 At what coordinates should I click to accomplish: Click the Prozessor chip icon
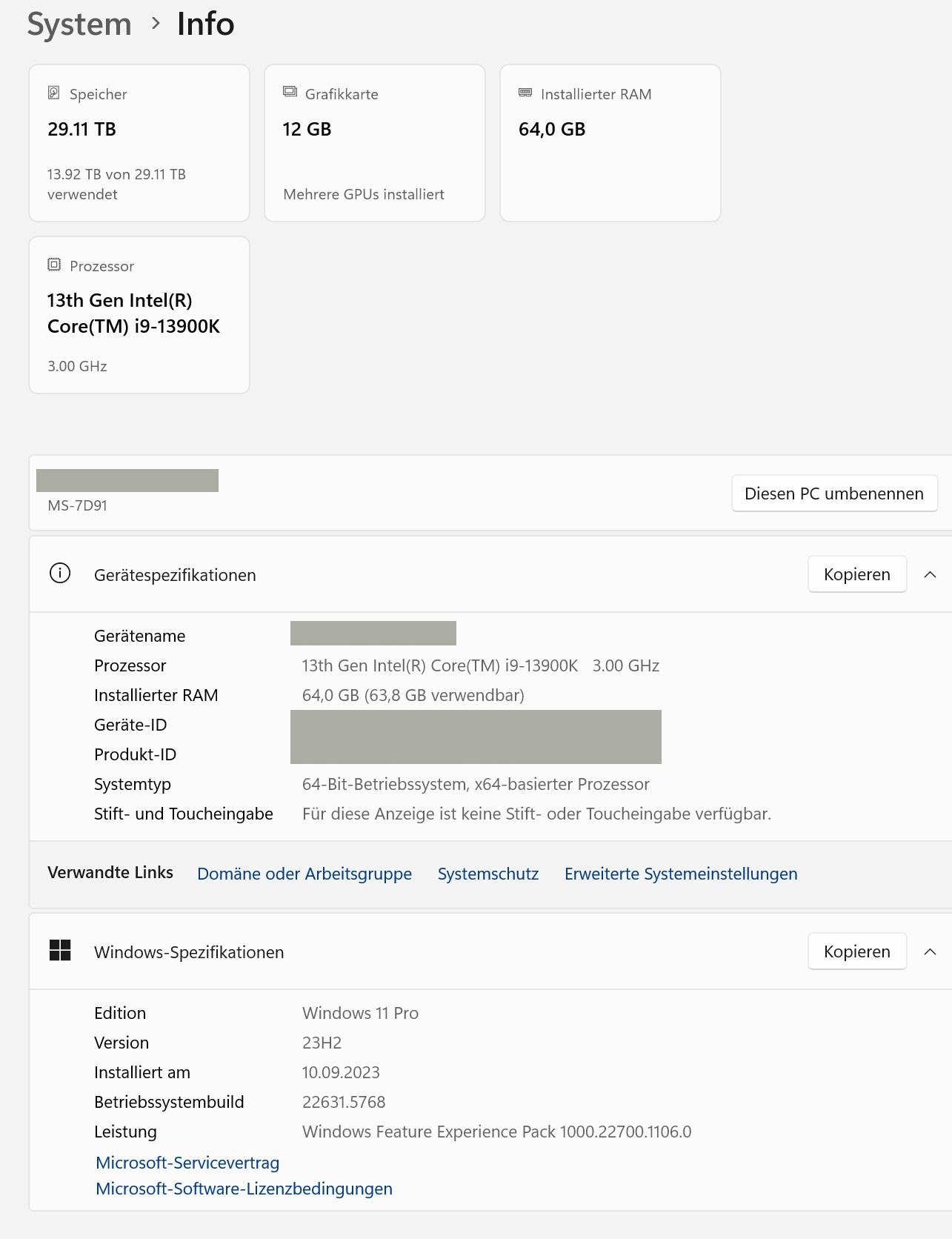click(x=54, y=265)
